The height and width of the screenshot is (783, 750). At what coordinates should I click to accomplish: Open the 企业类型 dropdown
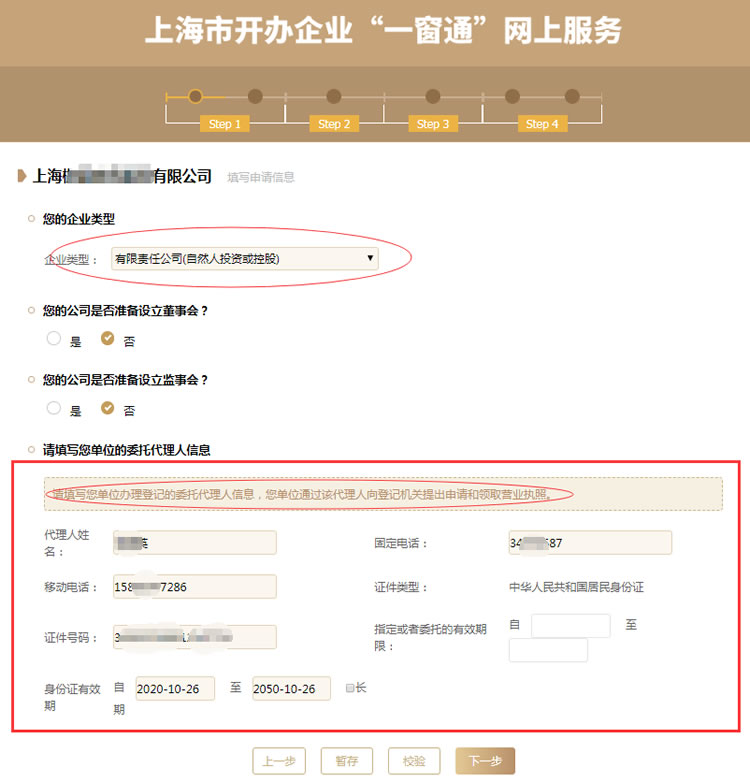(x=244, y=259)
